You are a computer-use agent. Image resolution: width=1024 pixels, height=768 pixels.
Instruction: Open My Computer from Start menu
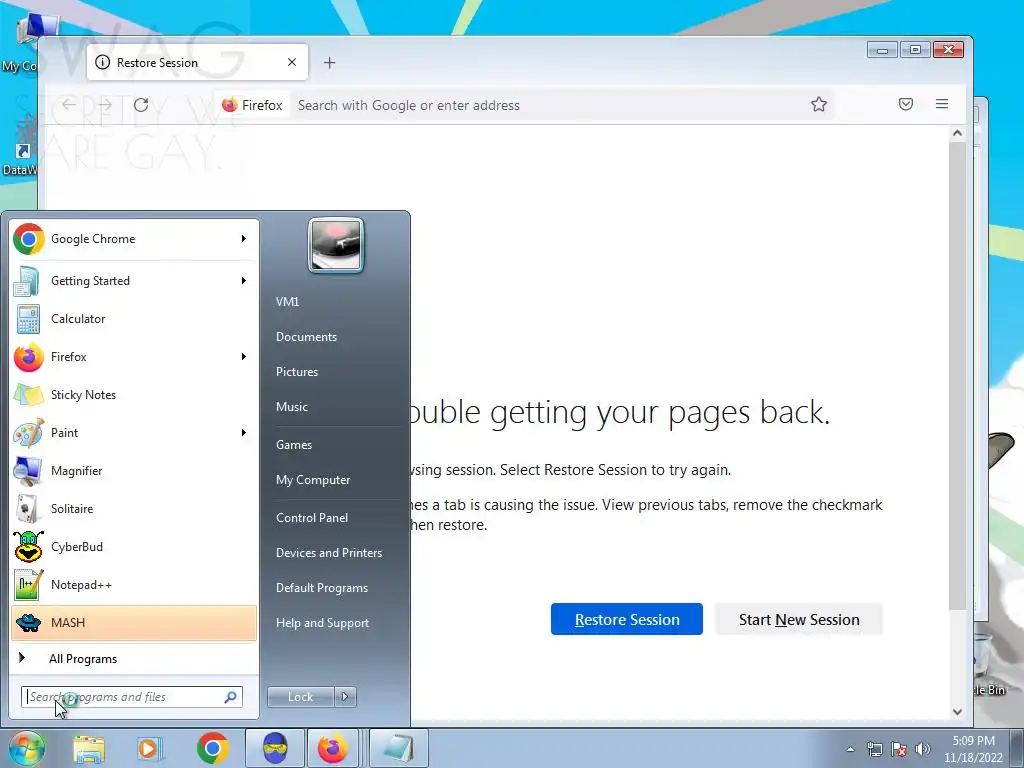coord(313,480)
